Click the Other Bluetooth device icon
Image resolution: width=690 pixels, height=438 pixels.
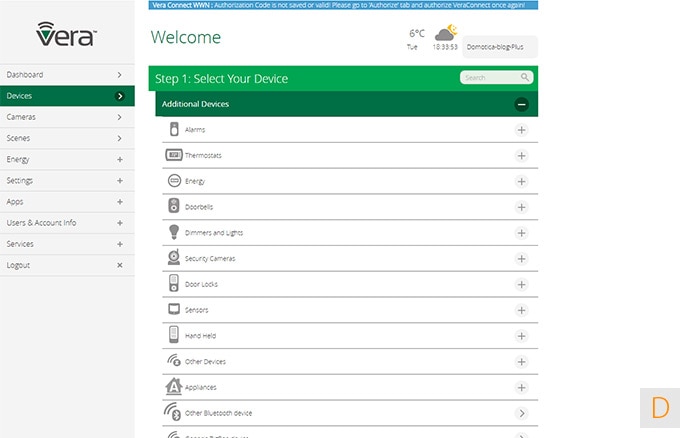tap(172, 412)
